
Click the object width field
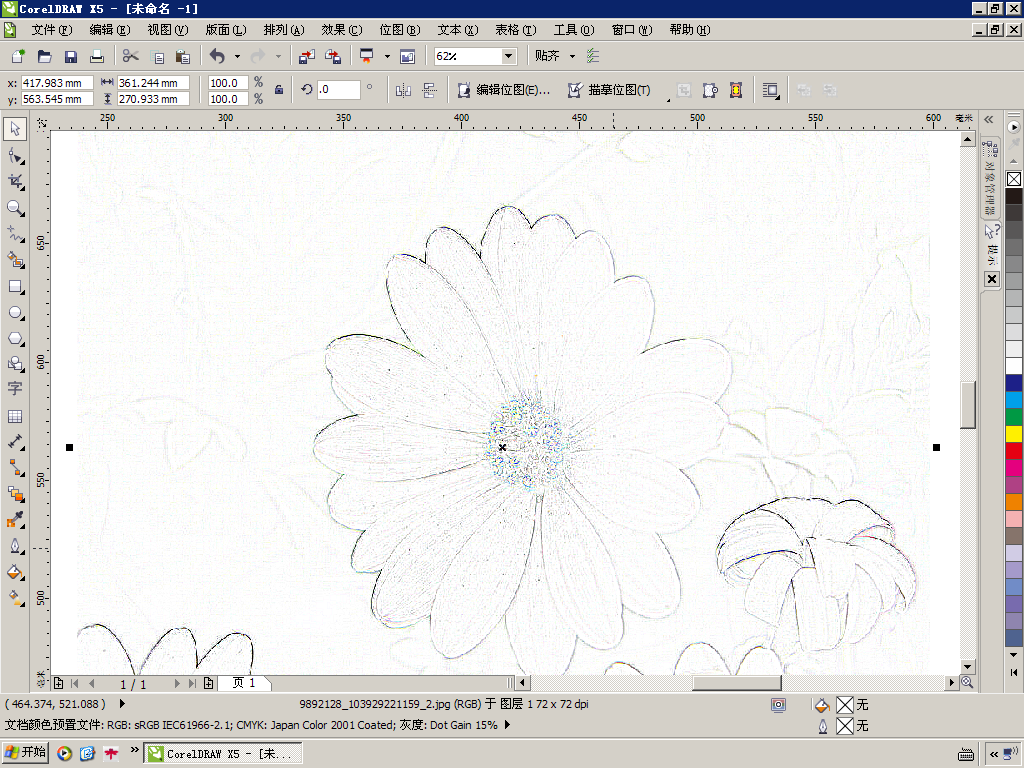click(x=153, y=83)
